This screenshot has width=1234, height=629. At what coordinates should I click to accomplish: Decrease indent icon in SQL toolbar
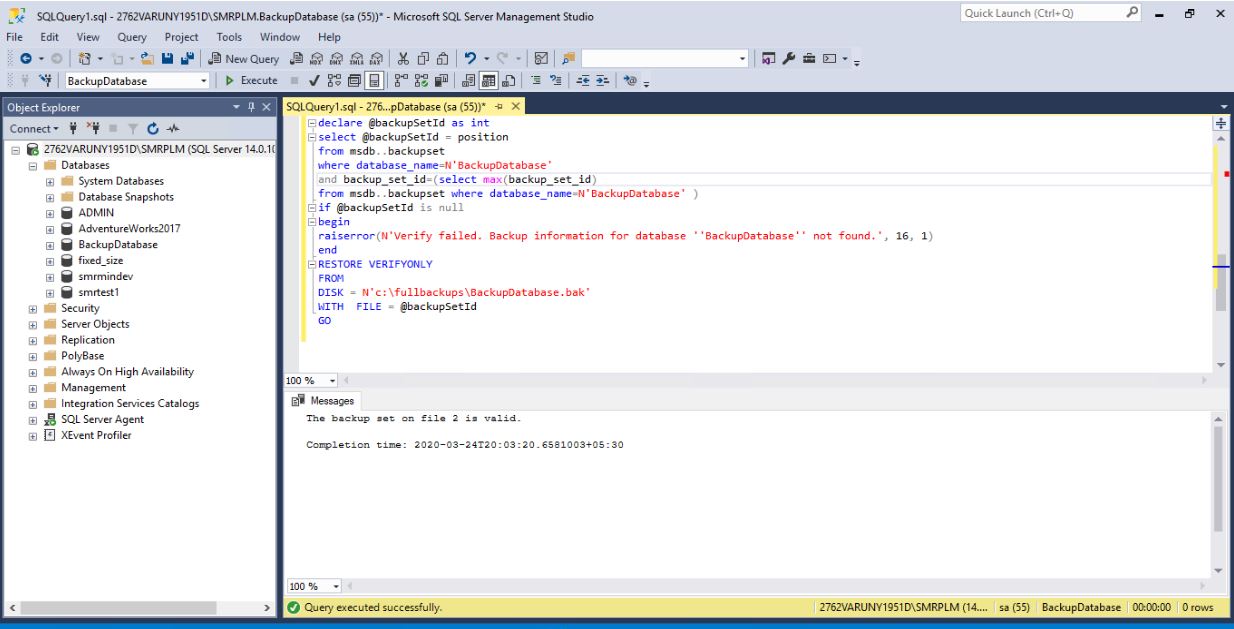click(583, 81)
